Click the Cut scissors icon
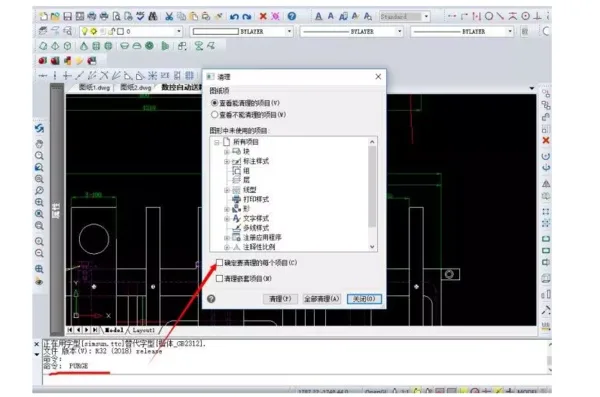 (169, 16)
